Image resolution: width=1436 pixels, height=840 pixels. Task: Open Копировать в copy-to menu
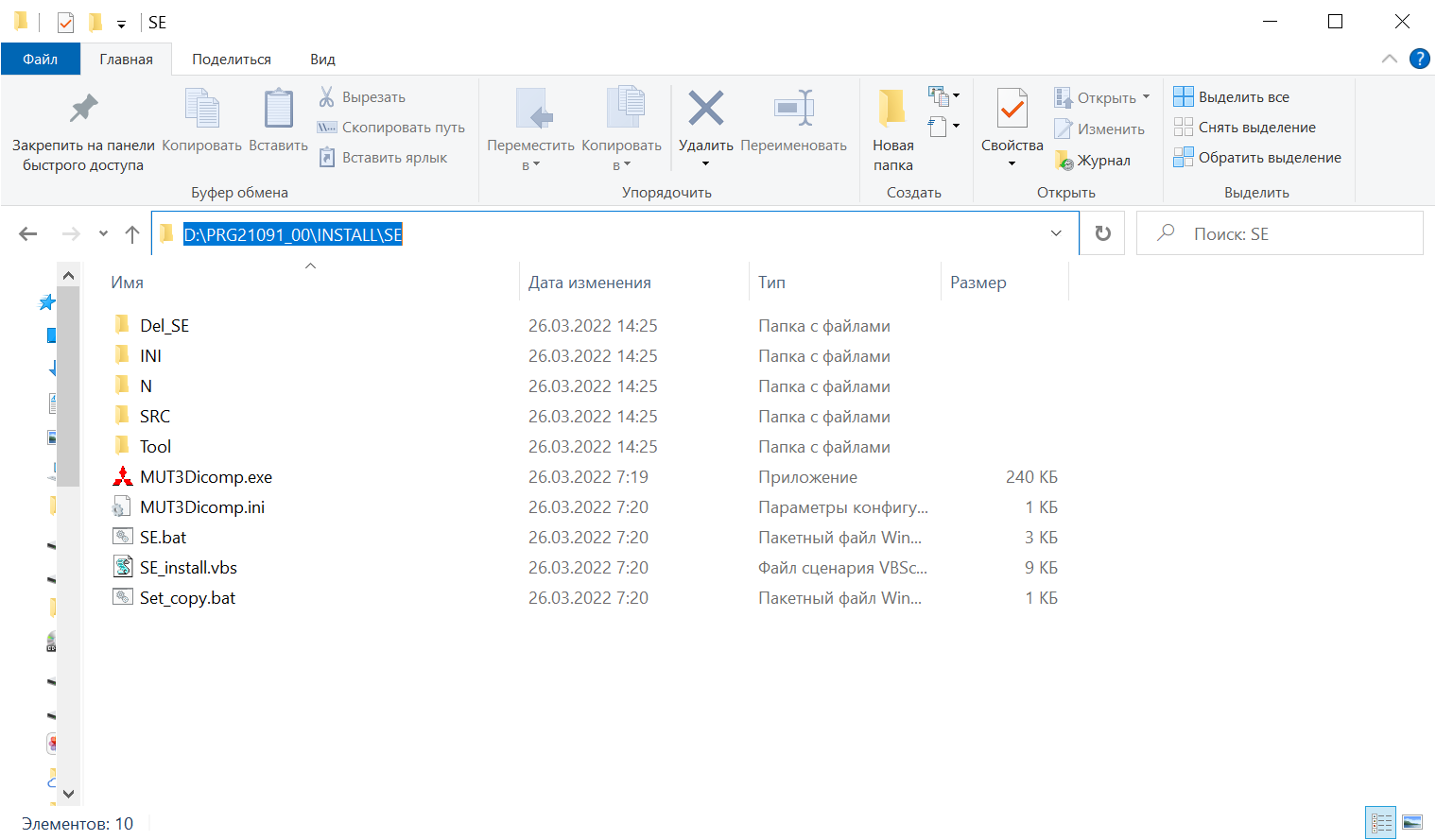[621, 131]
